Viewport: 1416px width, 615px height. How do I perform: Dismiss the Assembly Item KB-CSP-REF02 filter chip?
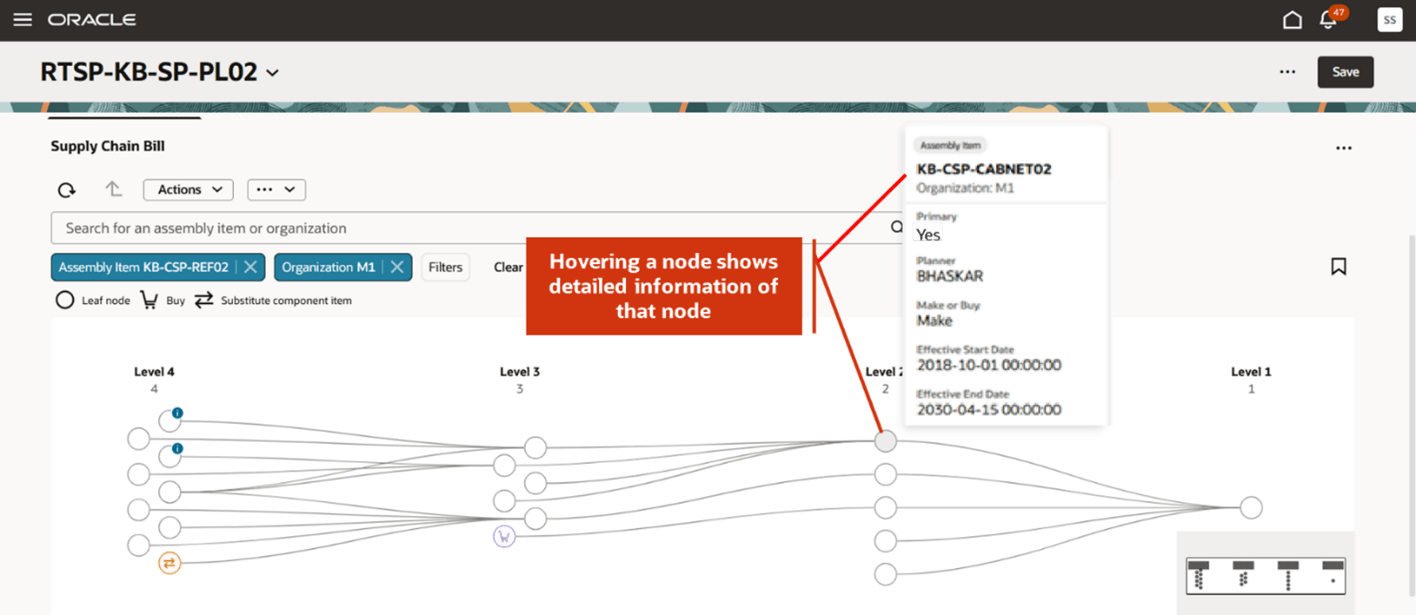pyautogui.click(x=253, y=267)
